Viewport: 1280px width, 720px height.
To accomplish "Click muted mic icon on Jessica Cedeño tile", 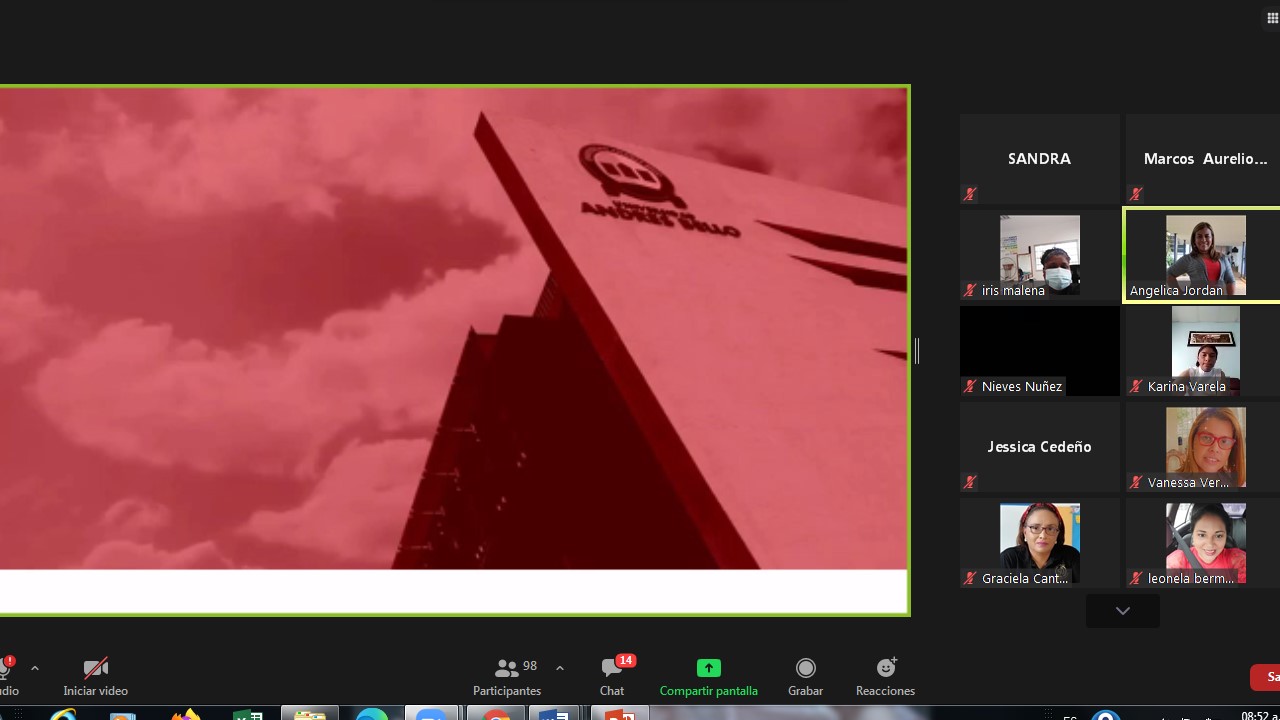I will (970, 482).
